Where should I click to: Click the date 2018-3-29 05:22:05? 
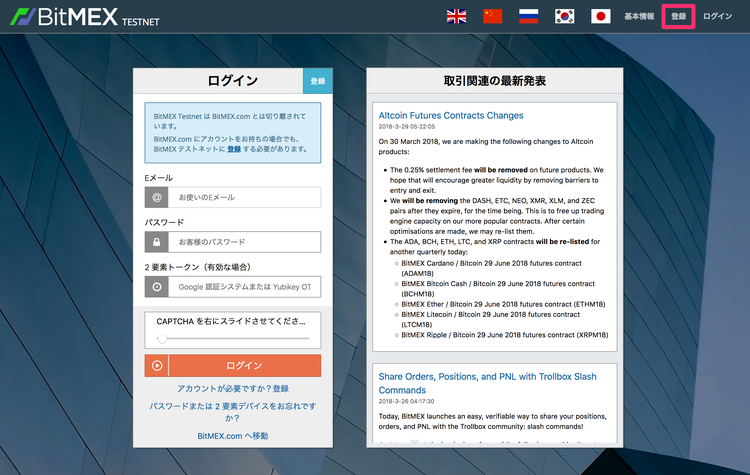(407, 127)
